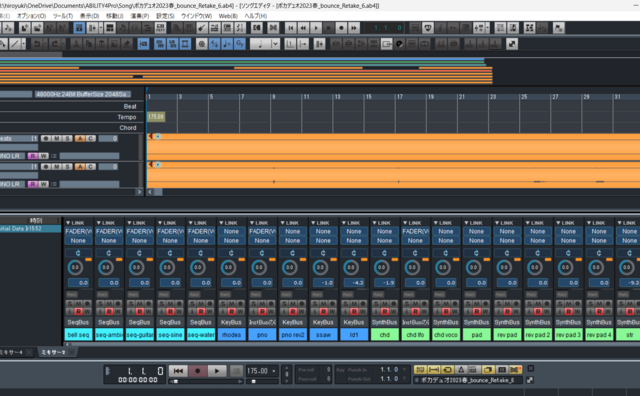Select the chd voco channel label
Viewport: 640px width, 396px height.
[446, 335]
